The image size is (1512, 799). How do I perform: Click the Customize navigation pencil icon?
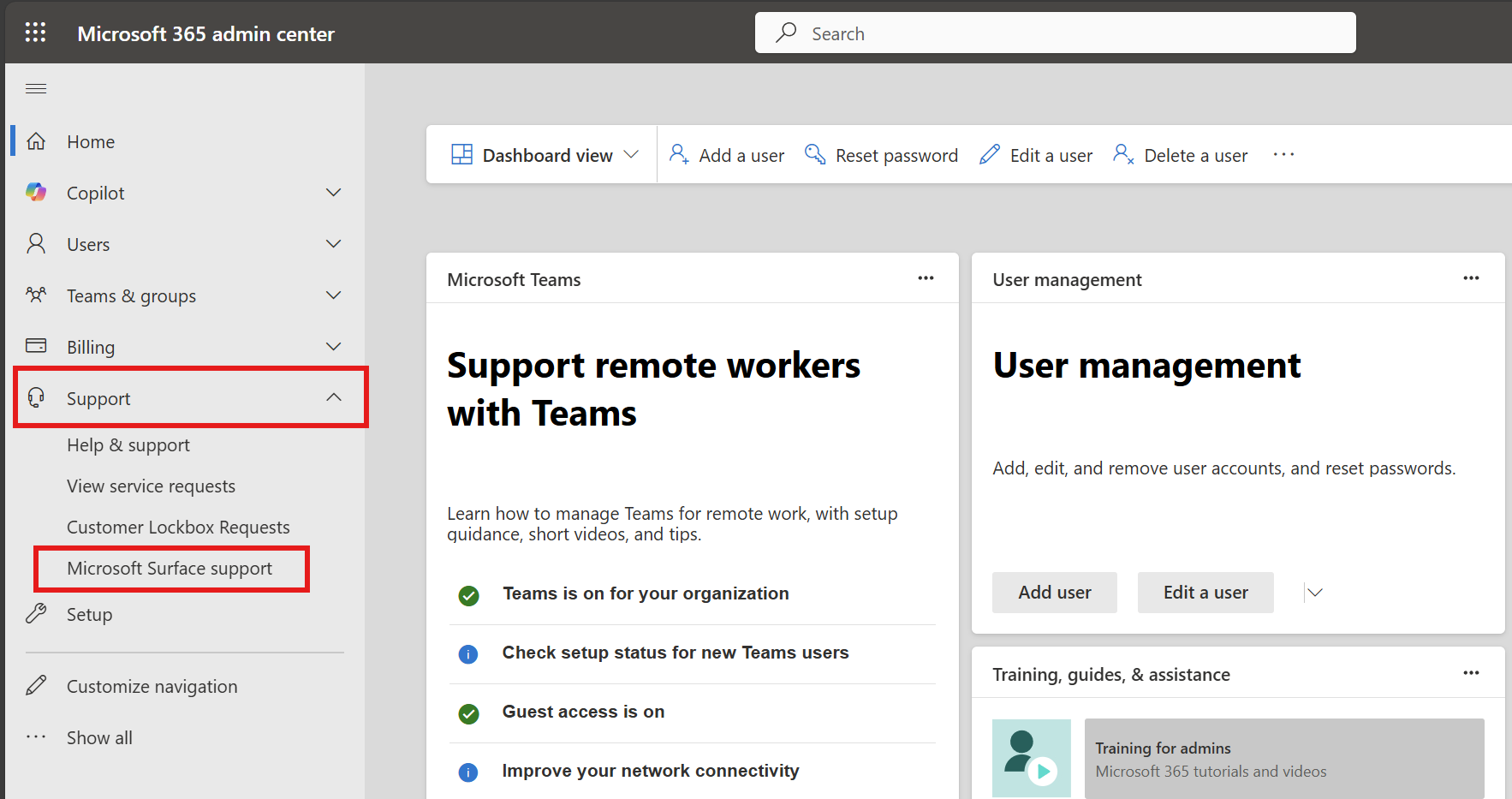[36, 685]
